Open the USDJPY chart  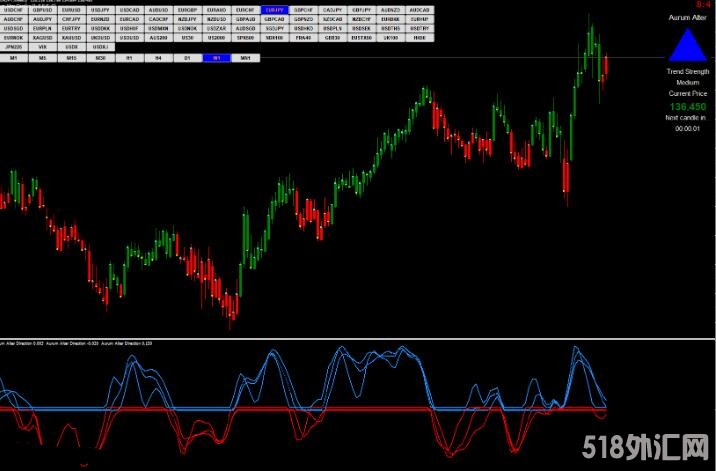[x=101, y=10]
